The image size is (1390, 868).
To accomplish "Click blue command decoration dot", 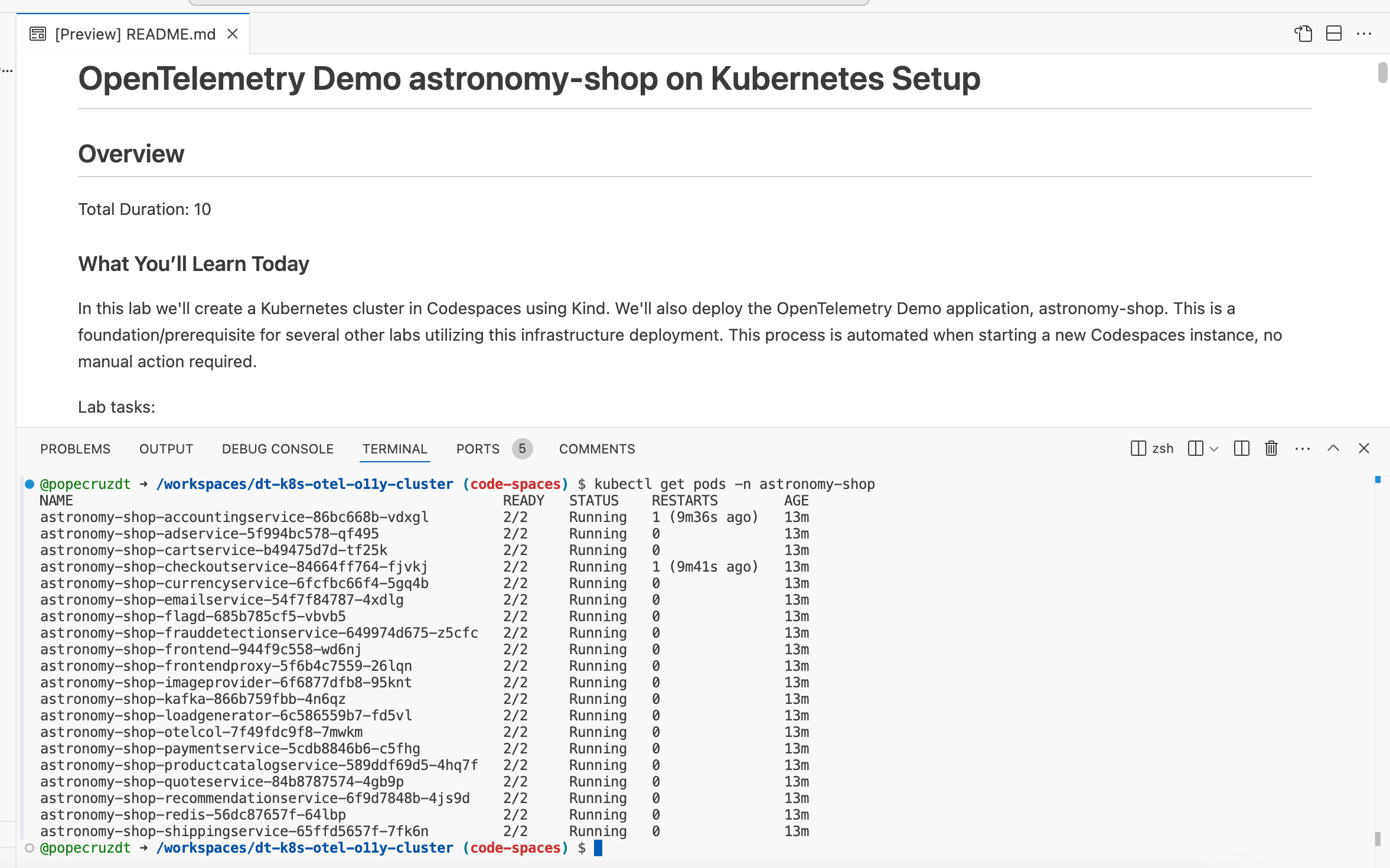I will point(30,484).
